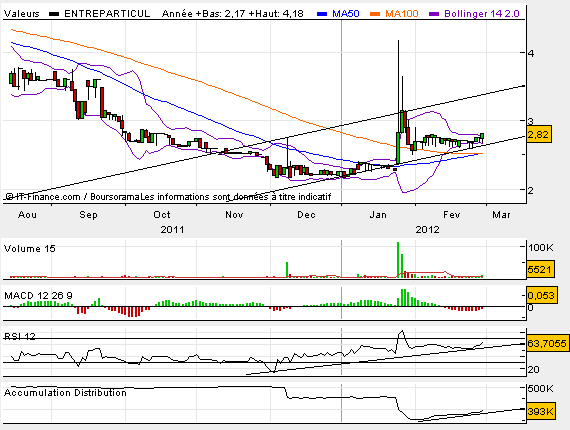This screenshot has width=570, height=430.
Task: Click the '2012' year label
Action: pos(428,230)
